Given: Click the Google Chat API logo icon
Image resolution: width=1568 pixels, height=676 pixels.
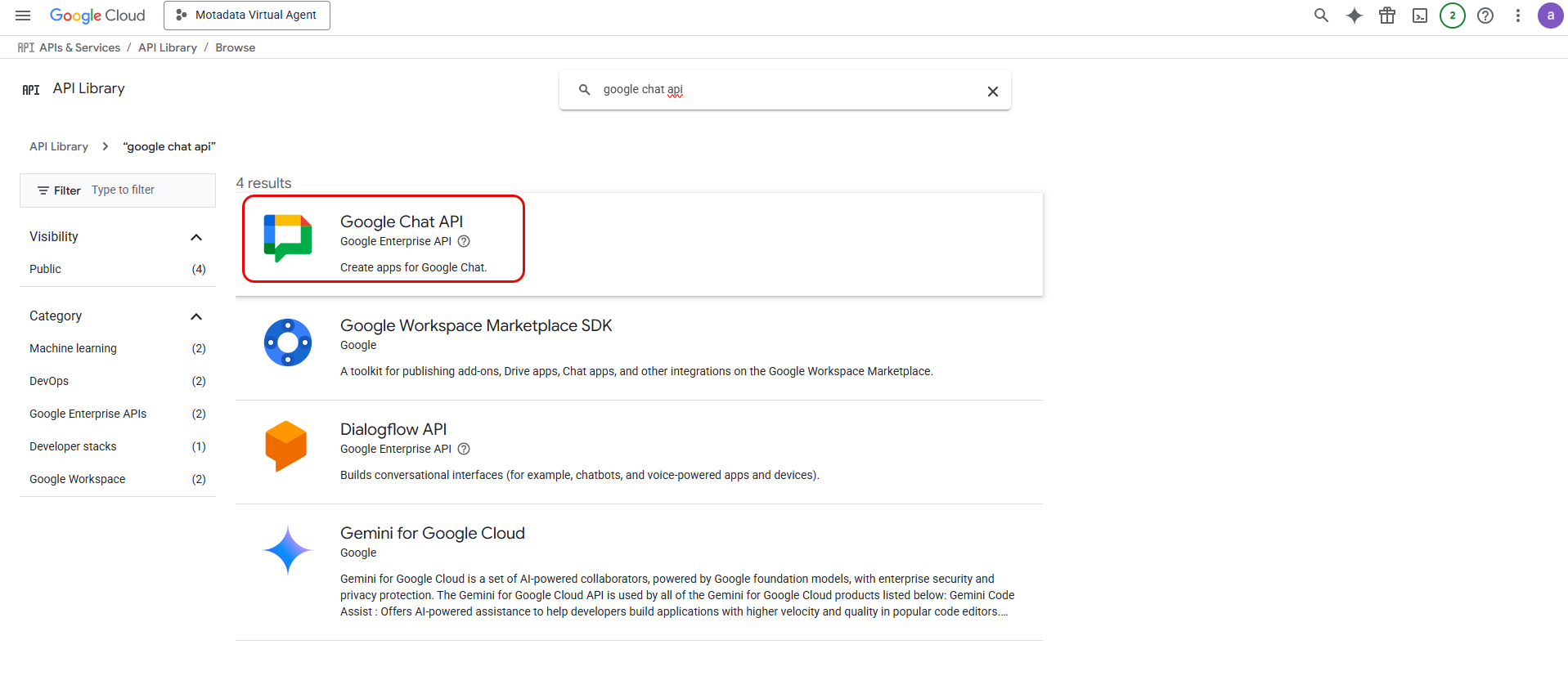Looking at the screenshot, I should [288, 238].
